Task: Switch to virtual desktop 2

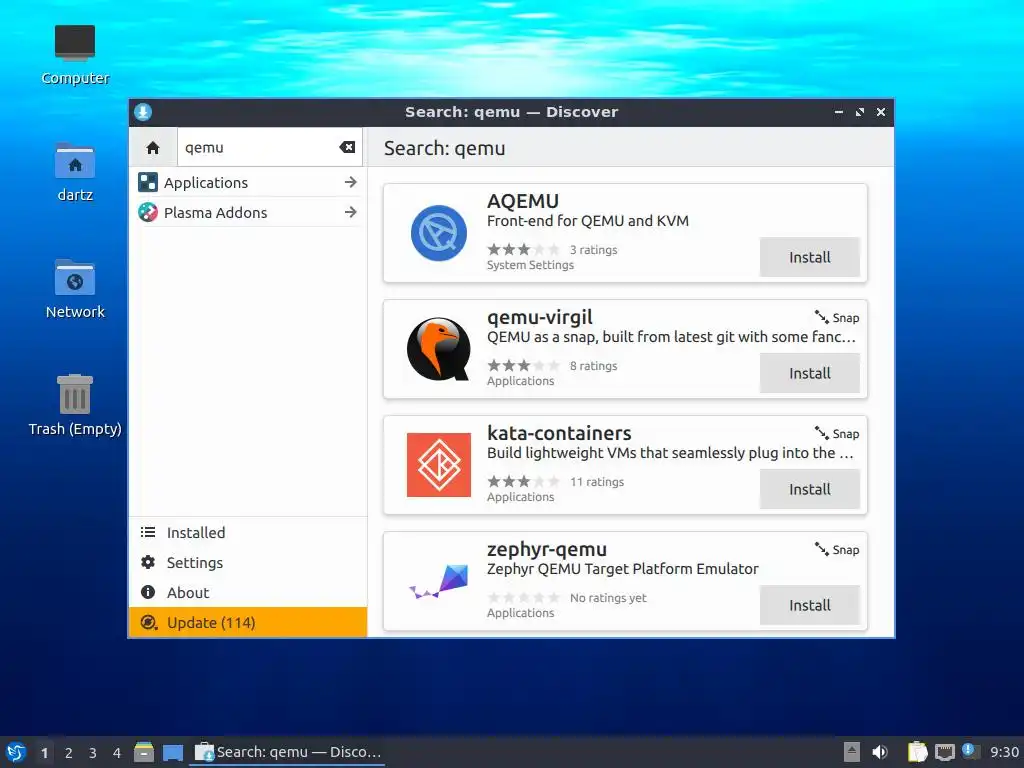Action: click(x=69, y=753)
